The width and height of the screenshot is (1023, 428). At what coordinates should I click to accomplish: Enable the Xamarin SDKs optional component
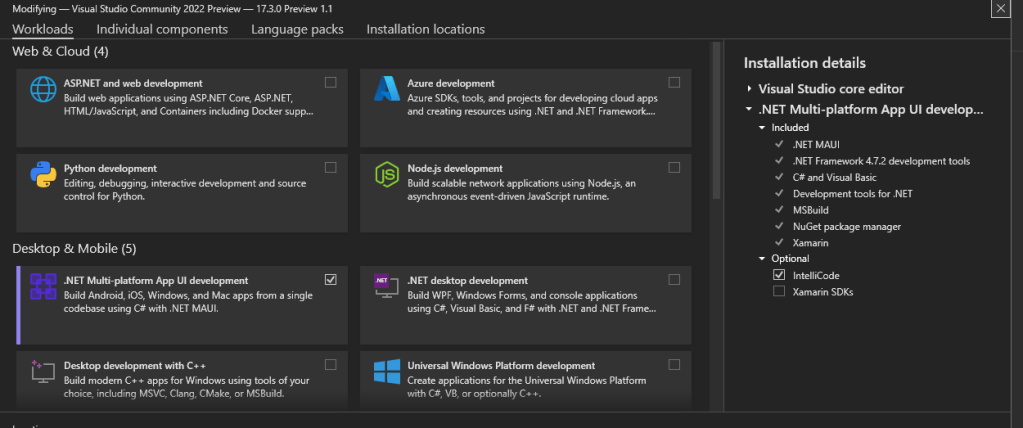(779, 291)
